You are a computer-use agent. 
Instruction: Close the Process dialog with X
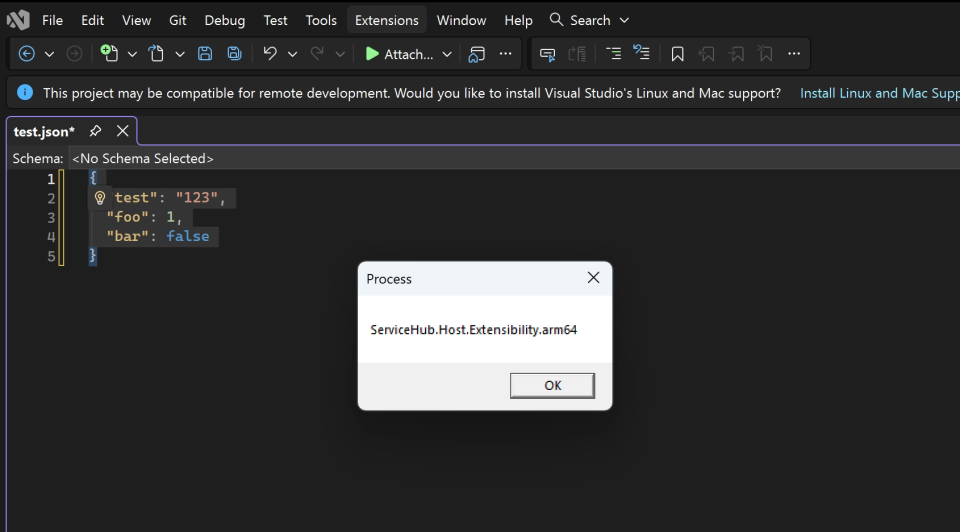pyautogui.click(x=593, y=278)
